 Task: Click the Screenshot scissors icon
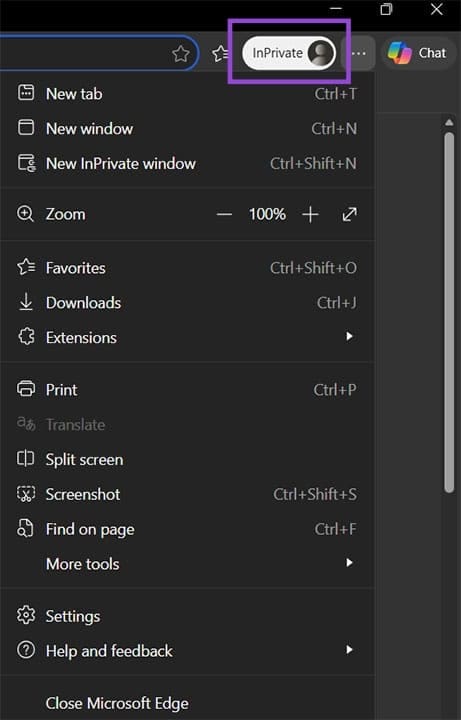[x=26, y=494]
